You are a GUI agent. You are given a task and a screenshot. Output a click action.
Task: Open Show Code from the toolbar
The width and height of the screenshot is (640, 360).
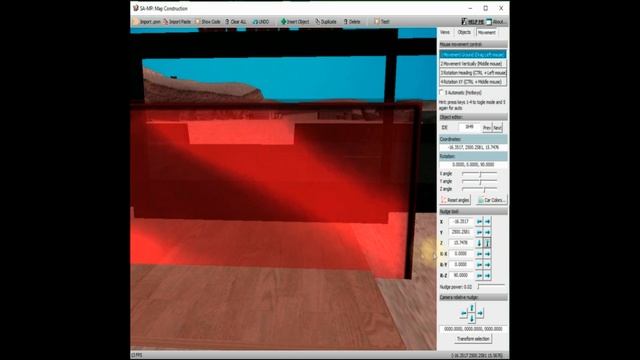[x=208, y=22]
